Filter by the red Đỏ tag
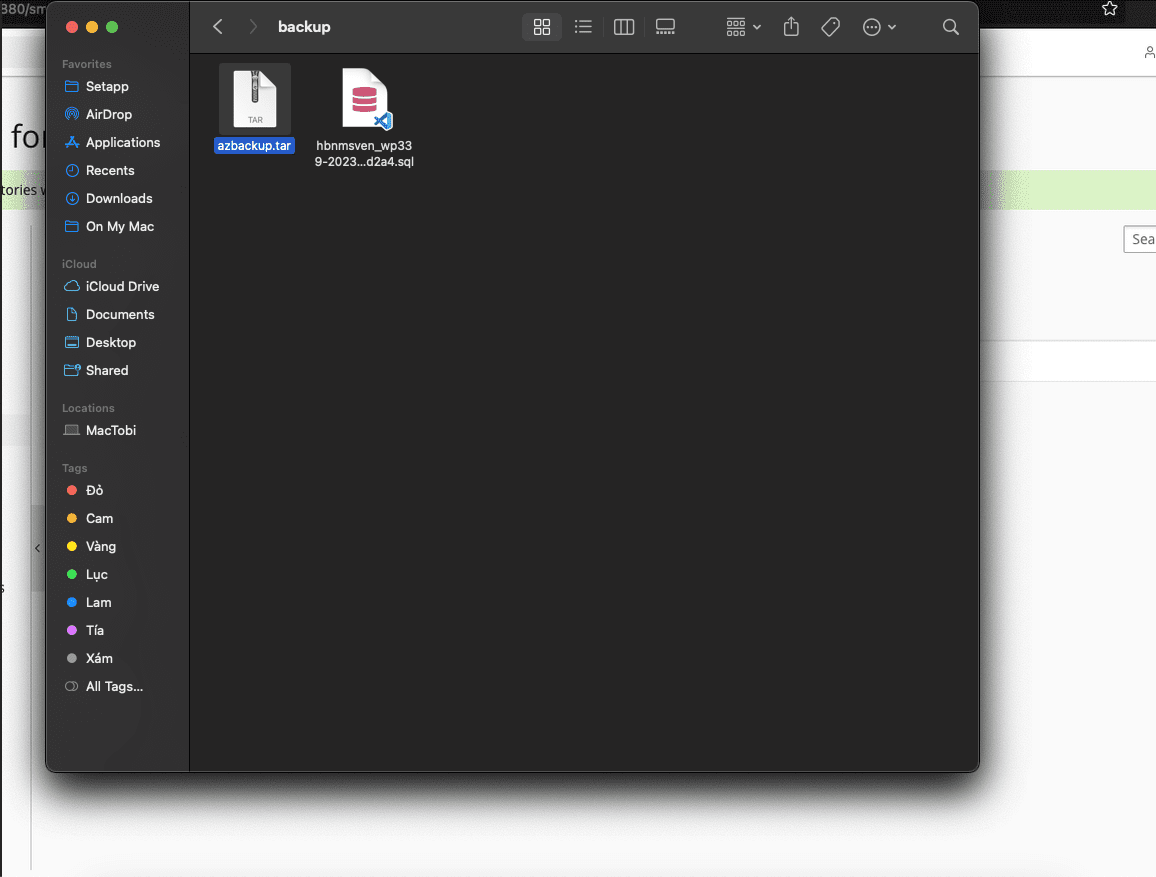The image size is (1156, 877). click(x=94, y=490)
